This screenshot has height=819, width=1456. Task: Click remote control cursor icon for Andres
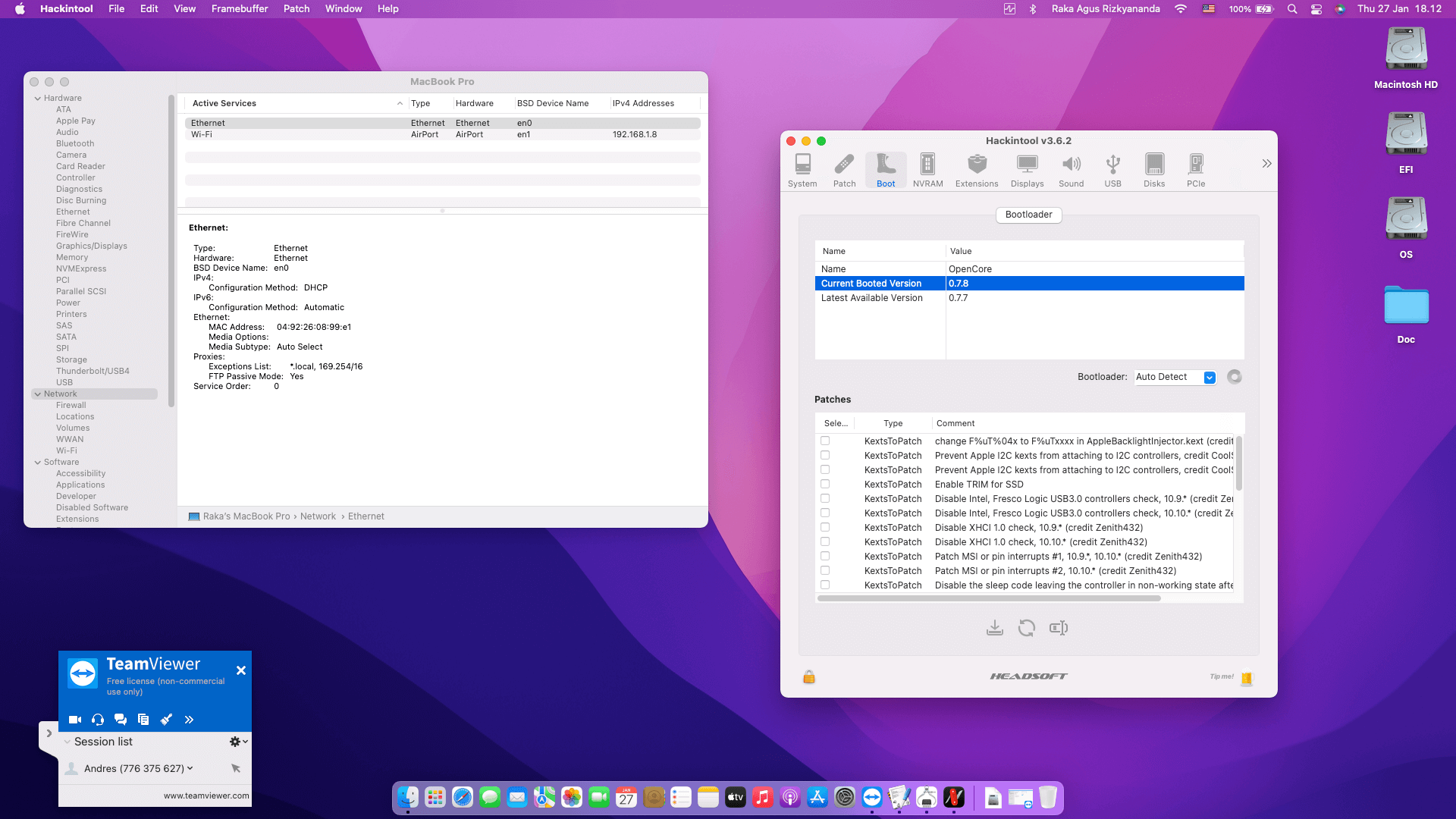tap(236, 768)
